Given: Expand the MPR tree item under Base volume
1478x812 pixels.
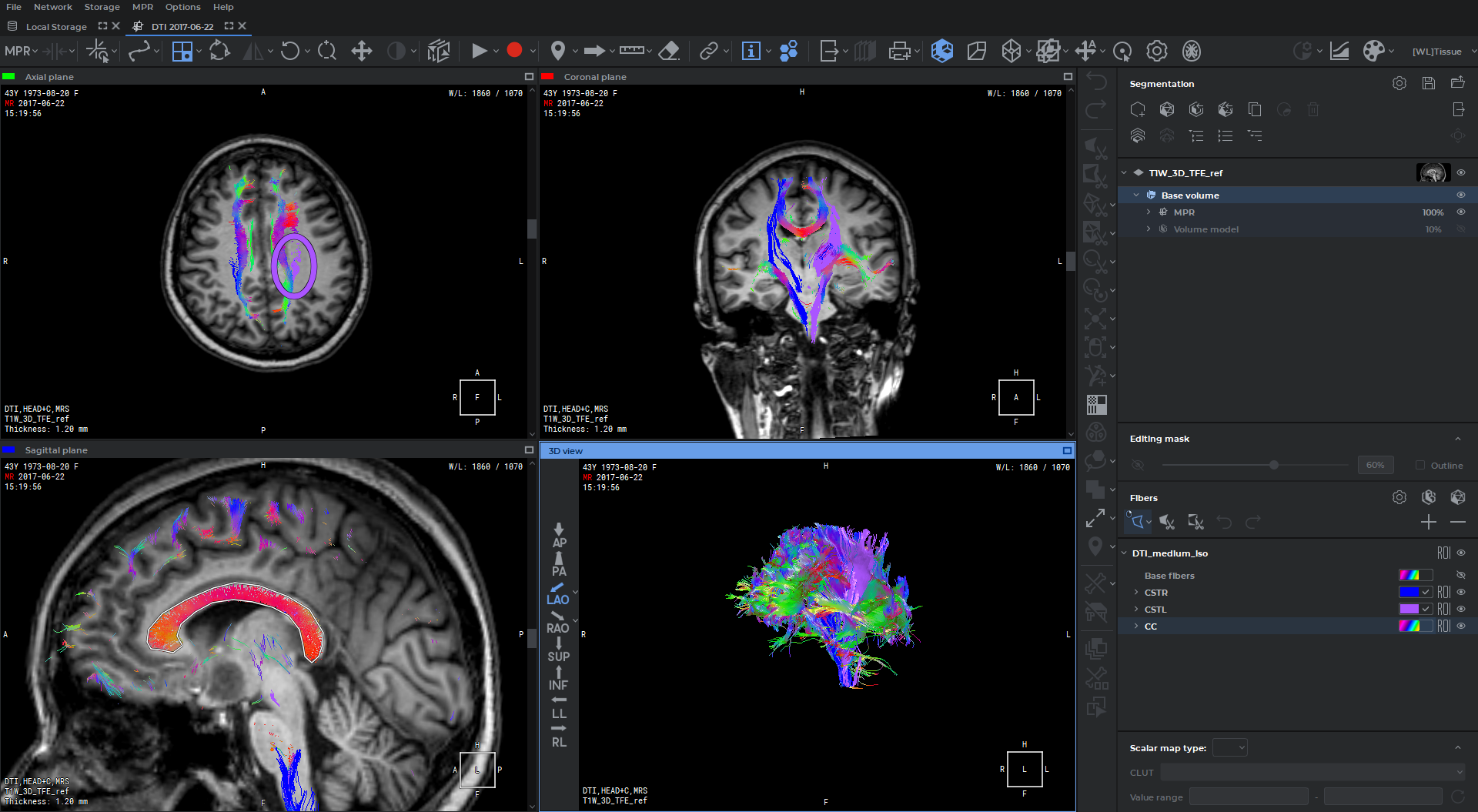Looking at the screenshot, I should [1149, 212].
